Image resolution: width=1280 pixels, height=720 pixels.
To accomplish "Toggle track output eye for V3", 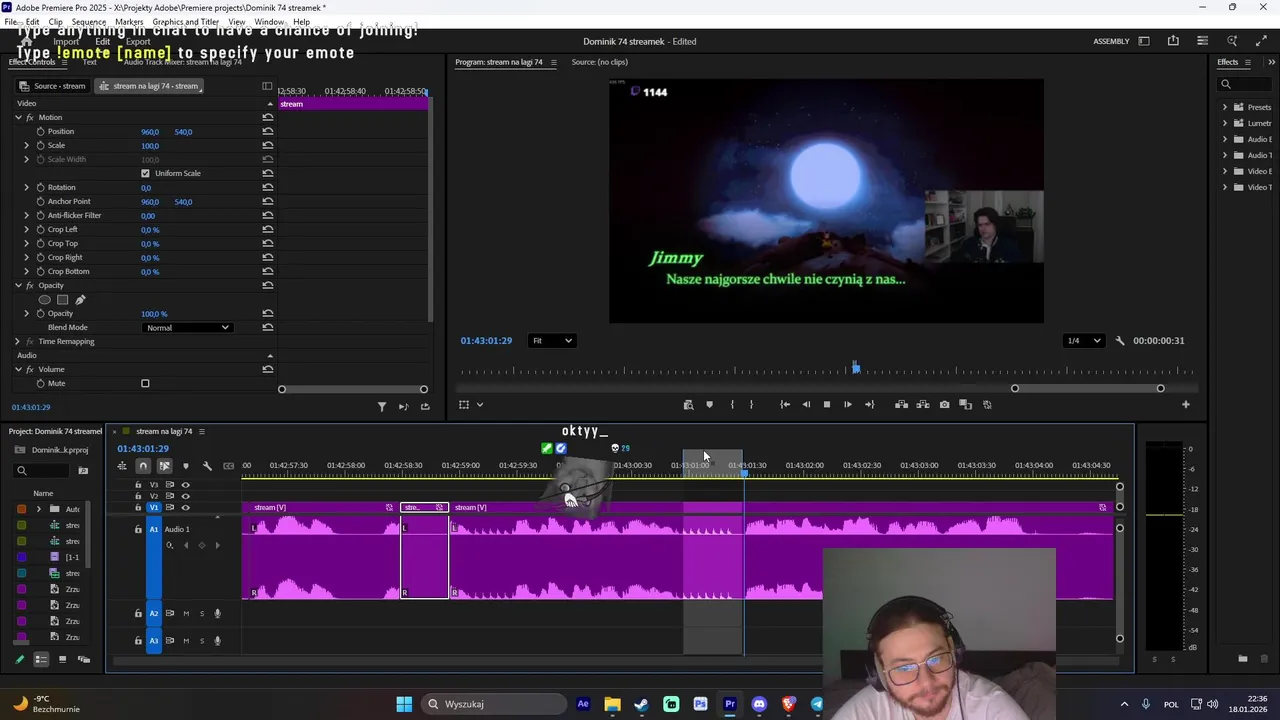I will click(x=185, y=485).
